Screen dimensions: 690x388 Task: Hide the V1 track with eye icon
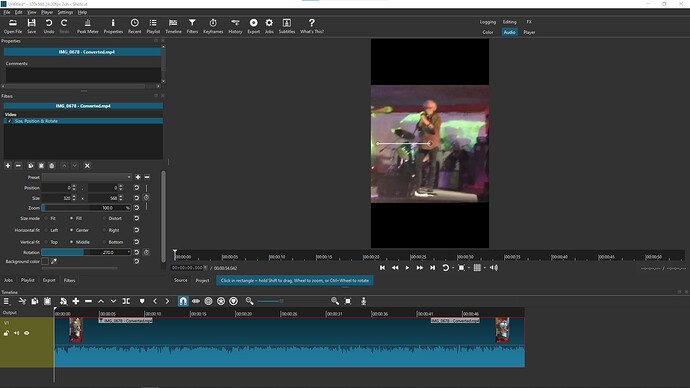[27, 333]
